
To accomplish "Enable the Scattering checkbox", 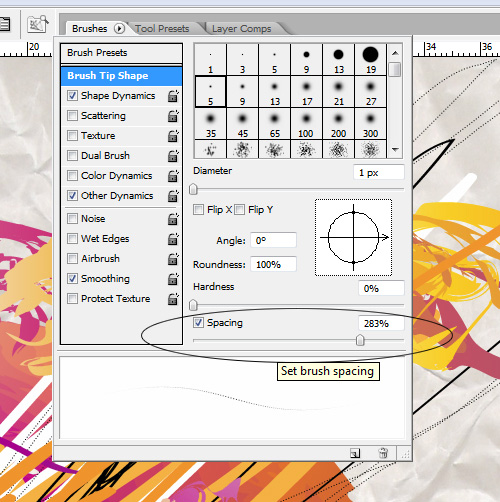I will (x=72, y=116).
